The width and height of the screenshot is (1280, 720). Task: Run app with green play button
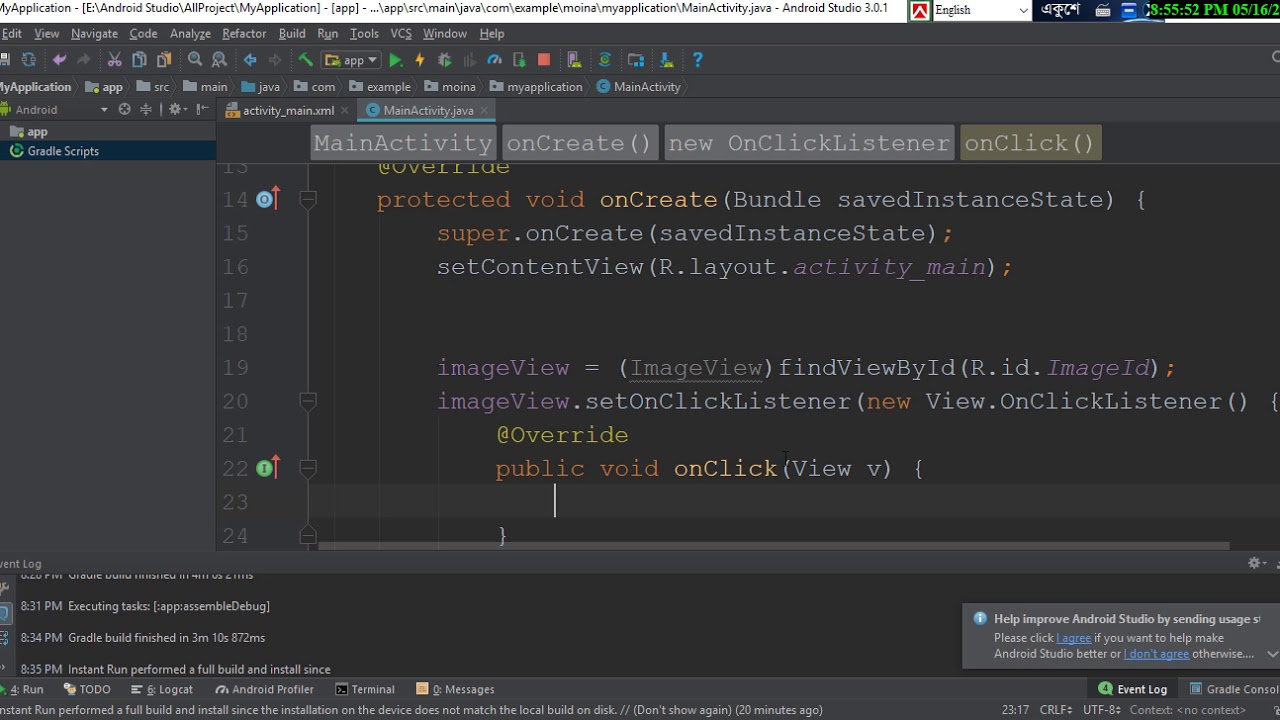(396, 60)
